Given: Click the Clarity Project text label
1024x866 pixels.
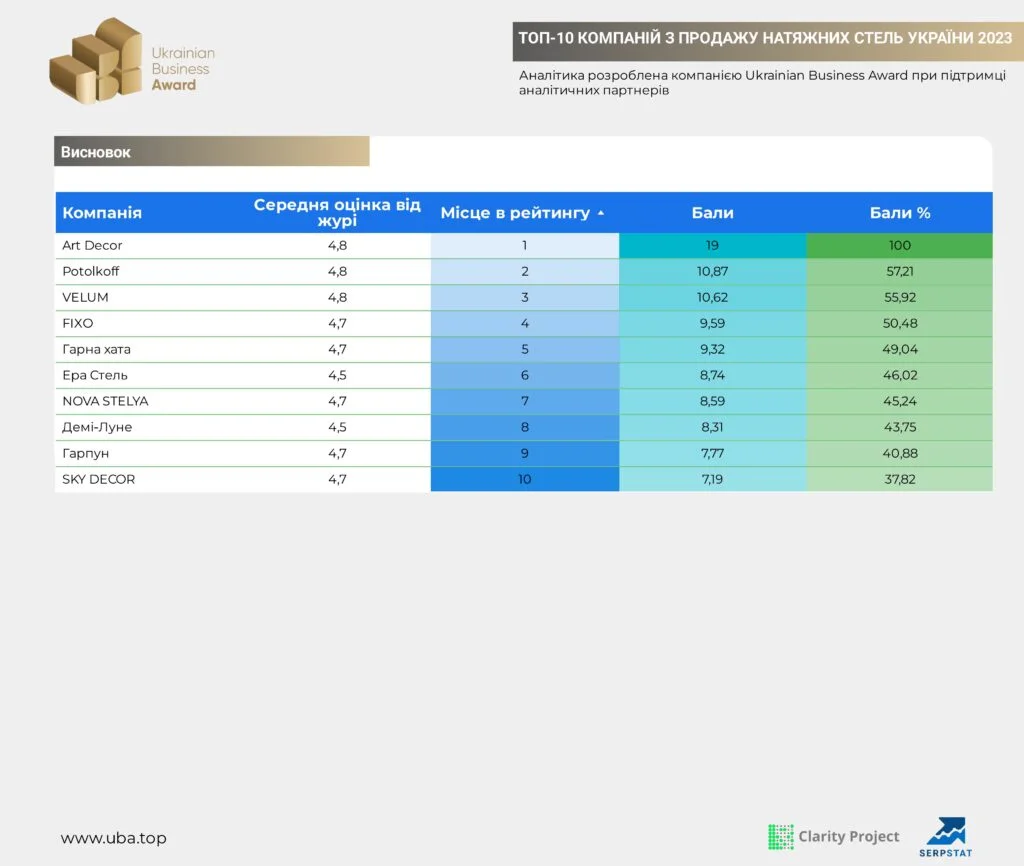Looking at the screenshot, I should pos(849,837).
